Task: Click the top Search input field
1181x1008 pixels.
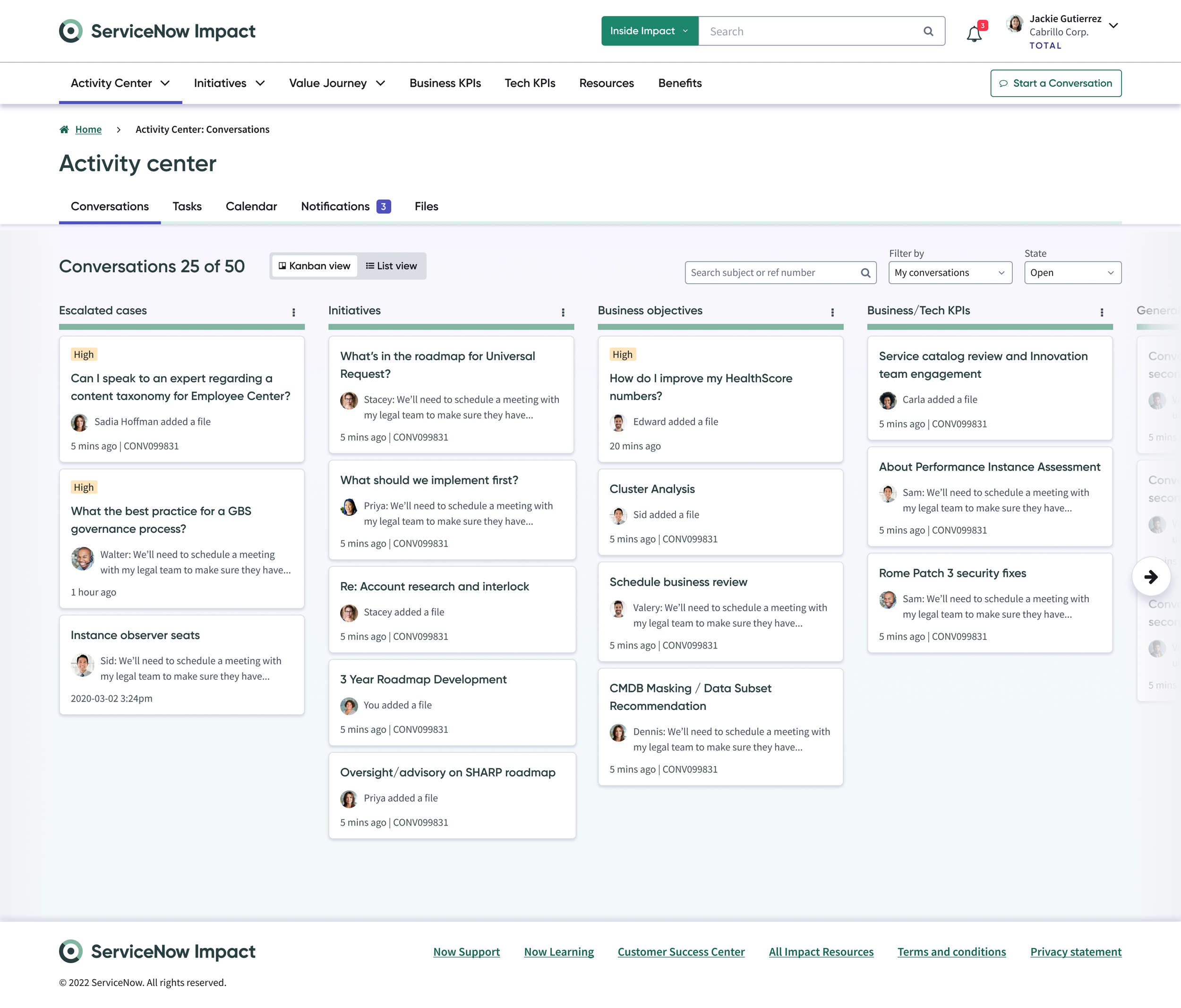Action: [x=822, y=31]
